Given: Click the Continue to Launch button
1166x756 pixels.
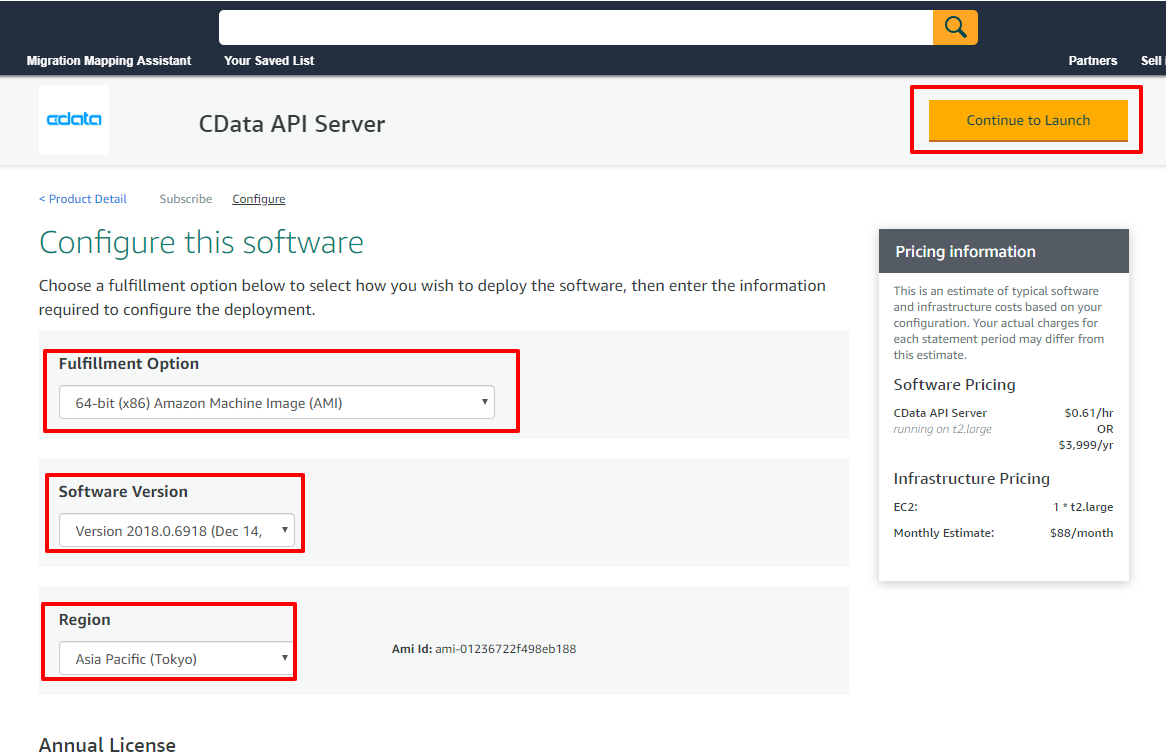Looking at the screenshot, I should pyautogui.click(x=1028, y=120).
